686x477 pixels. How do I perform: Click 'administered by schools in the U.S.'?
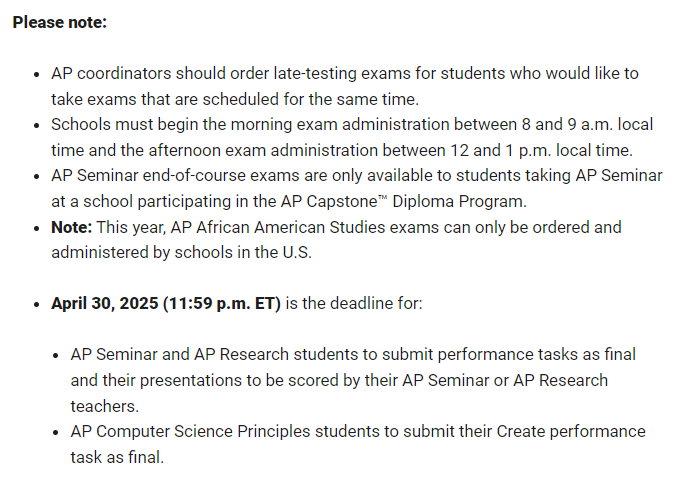click(x=181, y=253)
